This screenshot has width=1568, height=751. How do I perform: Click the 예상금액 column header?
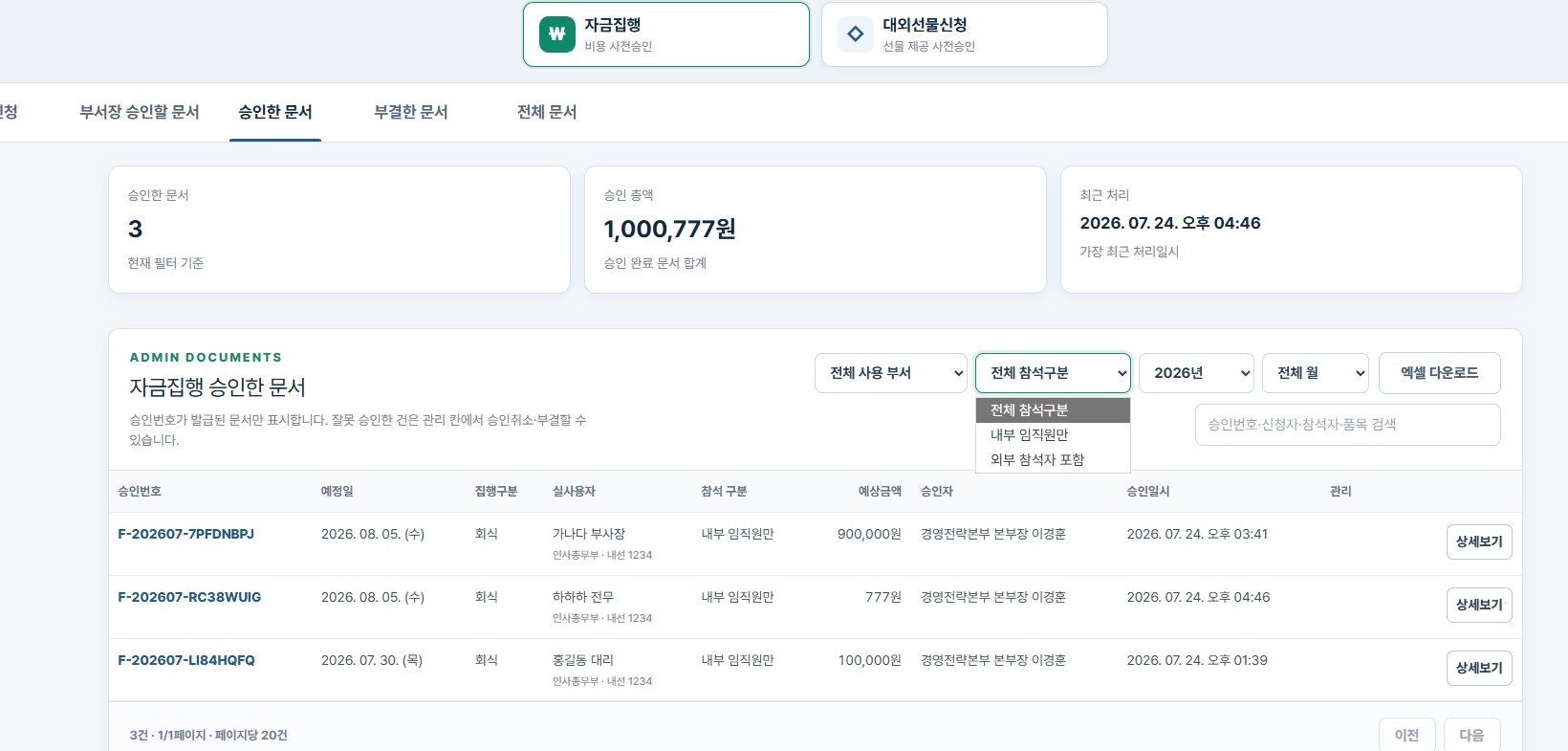coord(880,492)
